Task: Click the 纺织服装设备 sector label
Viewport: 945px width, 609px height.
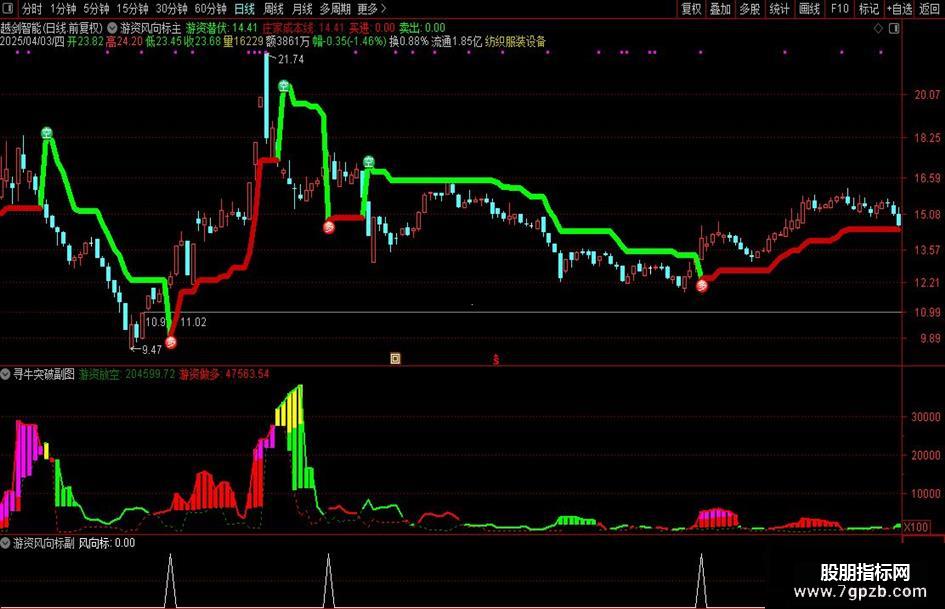Action: pyautogui.click(x=515, y=42)
